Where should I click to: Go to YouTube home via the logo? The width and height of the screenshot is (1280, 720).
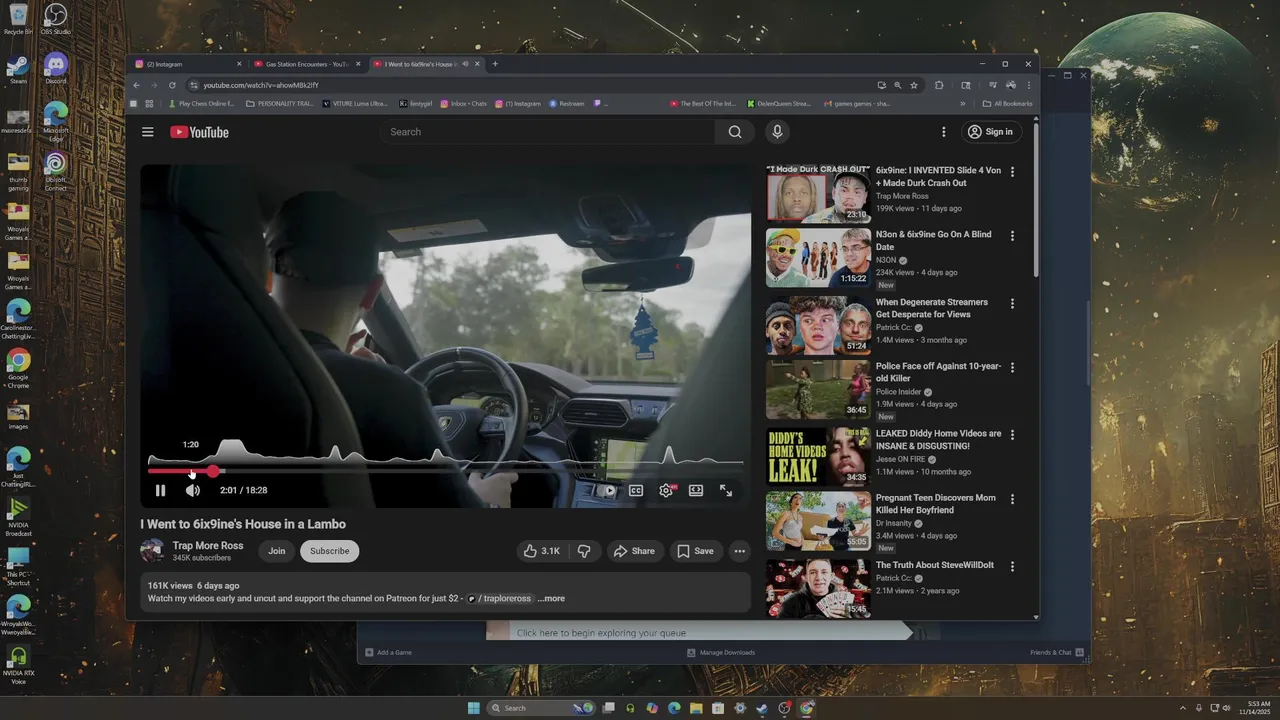coord(199,132)
